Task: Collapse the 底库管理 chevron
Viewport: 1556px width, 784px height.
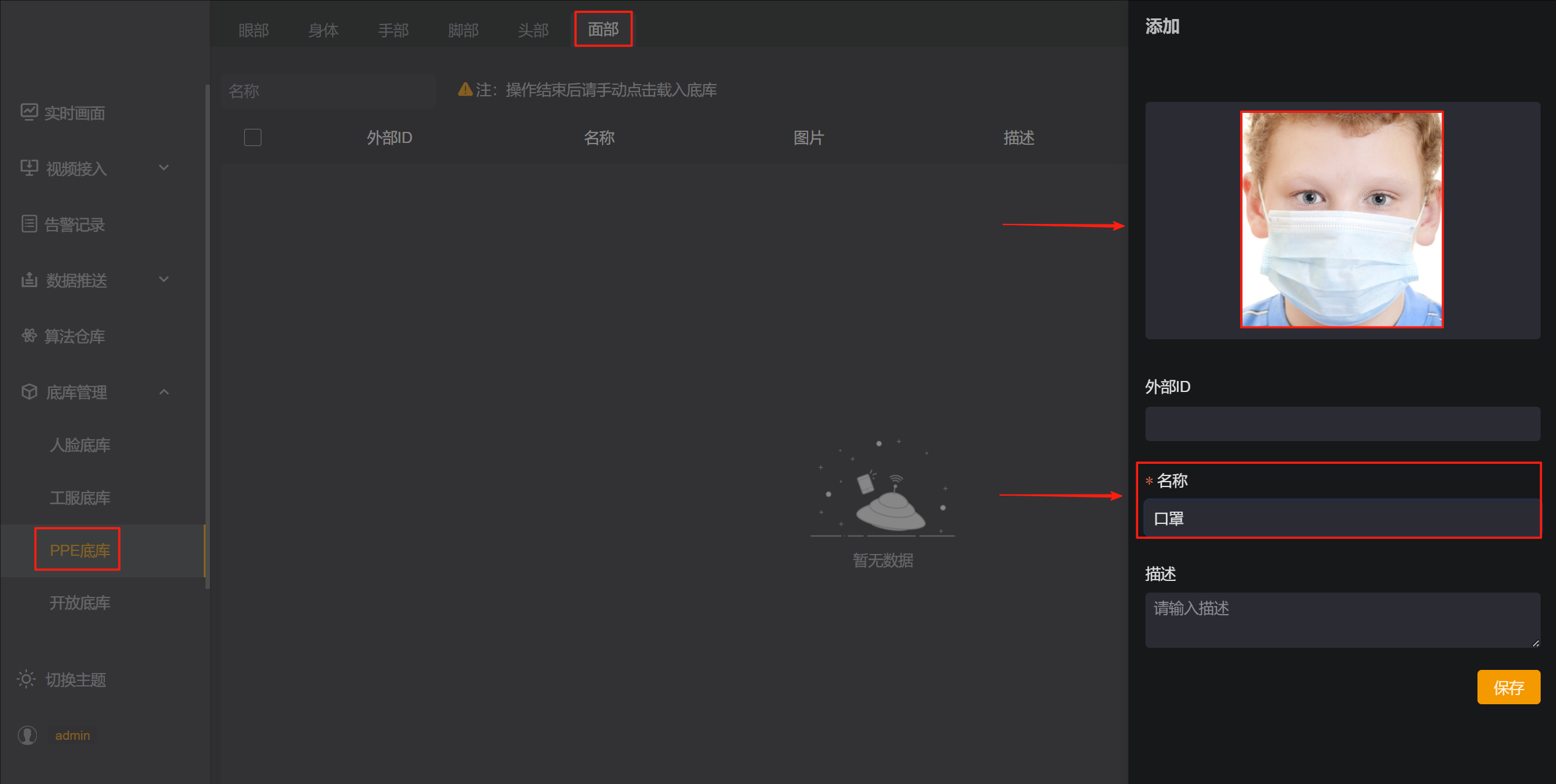Action: pyautogui.click(x=164, y=391)
